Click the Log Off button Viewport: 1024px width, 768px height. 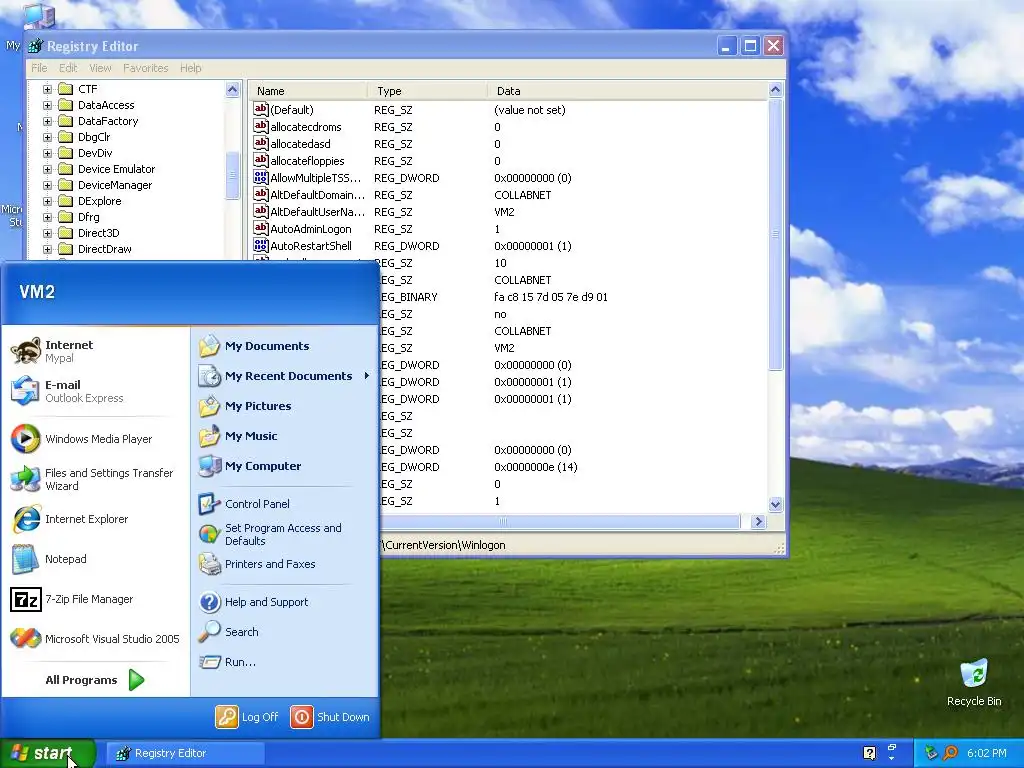[247, 717]
